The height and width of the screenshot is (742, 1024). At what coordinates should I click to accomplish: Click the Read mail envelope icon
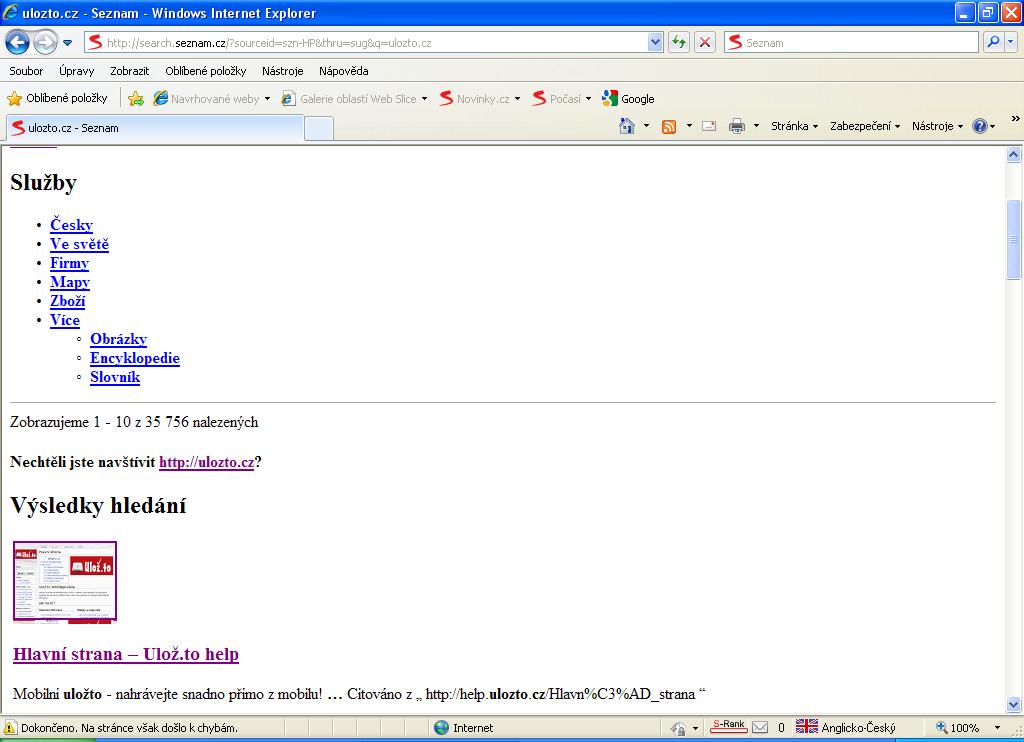709,126
